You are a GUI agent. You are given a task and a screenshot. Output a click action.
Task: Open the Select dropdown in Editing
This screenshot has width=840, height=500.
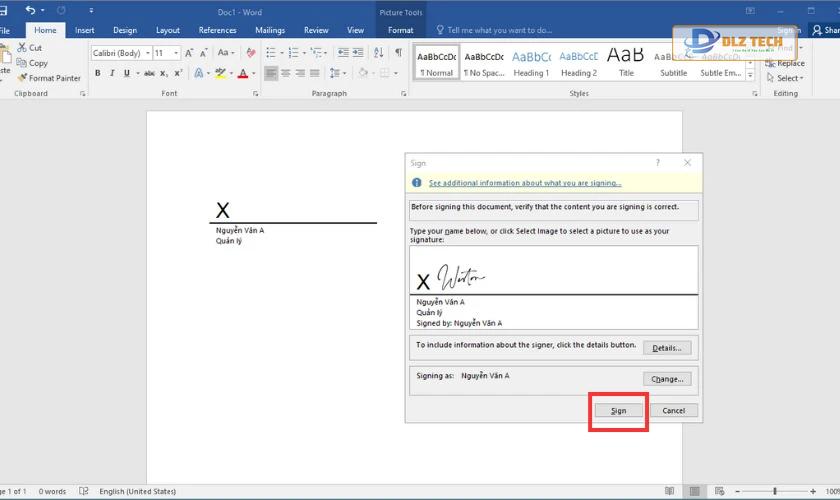click(785, 78)
